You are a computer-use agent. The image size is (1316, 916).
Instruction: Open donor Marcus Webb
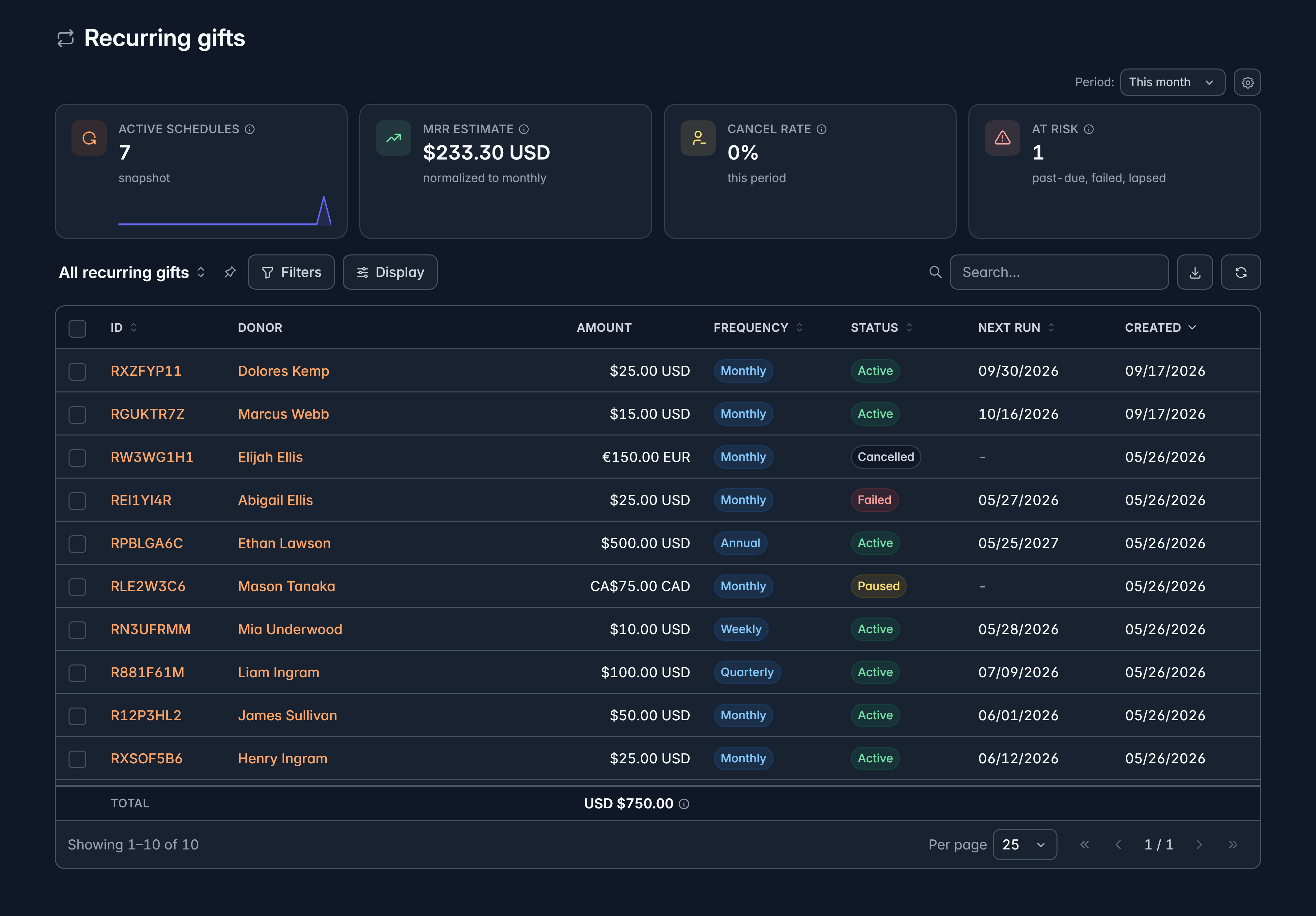(x=283, y=414)
